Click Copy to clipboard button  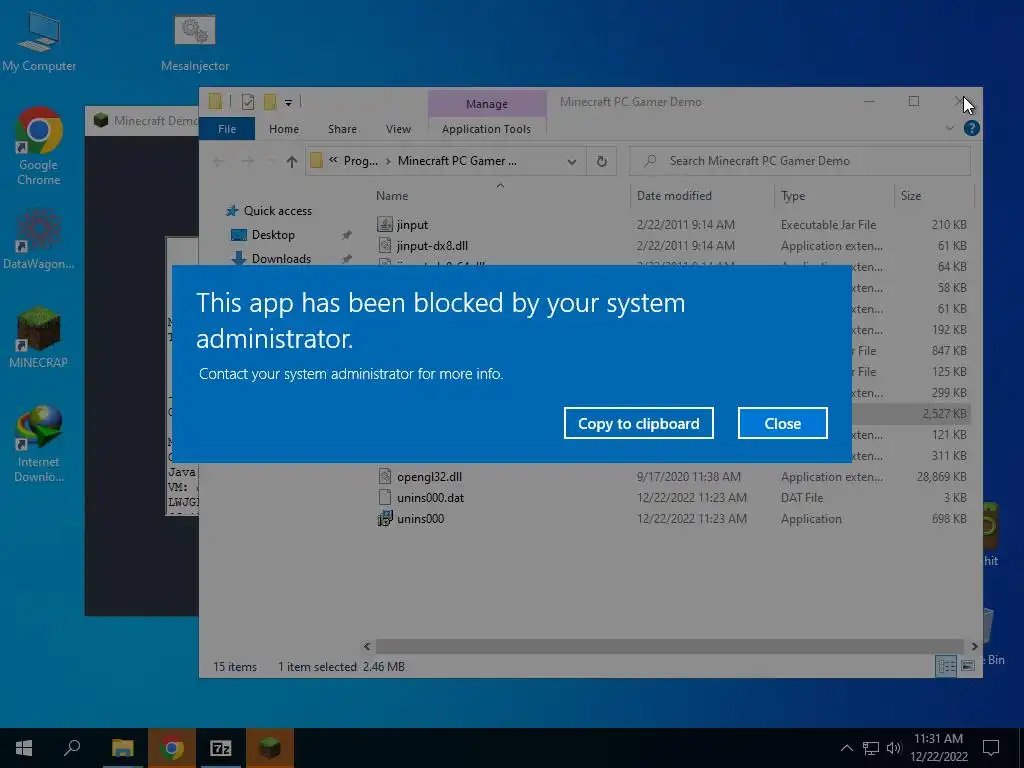(x=638, y=423)
